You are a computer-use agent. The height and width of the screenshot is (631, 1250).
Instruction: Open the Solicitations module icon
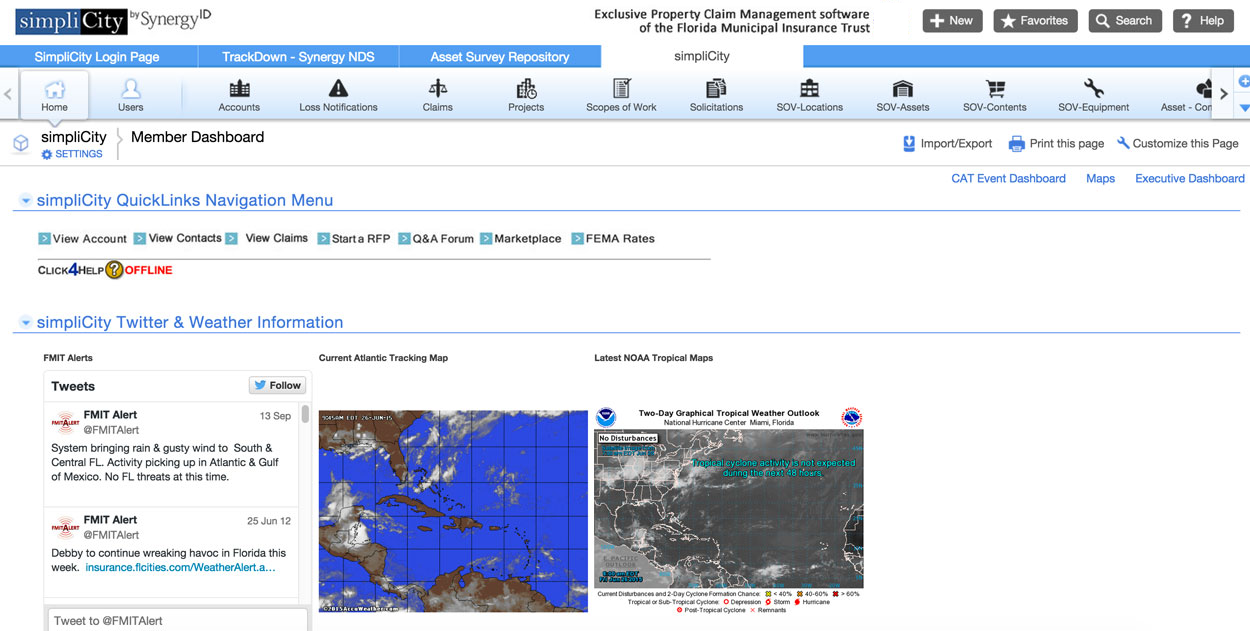716,89
